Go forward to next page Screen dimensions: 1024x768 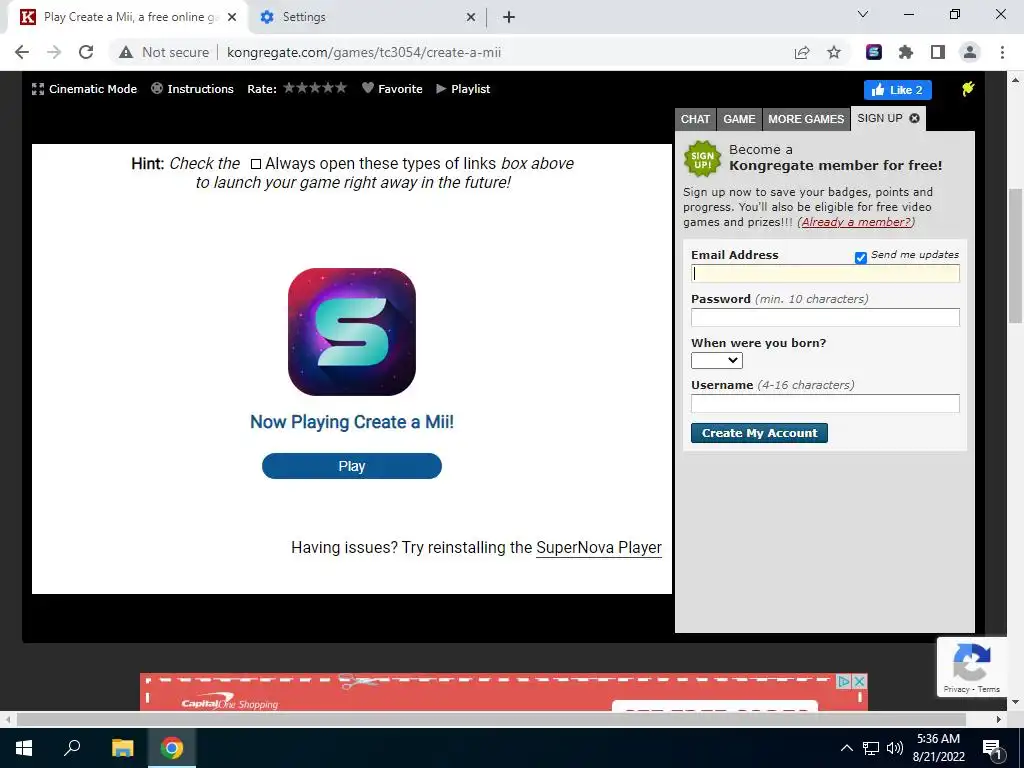(x=54, y=52)
